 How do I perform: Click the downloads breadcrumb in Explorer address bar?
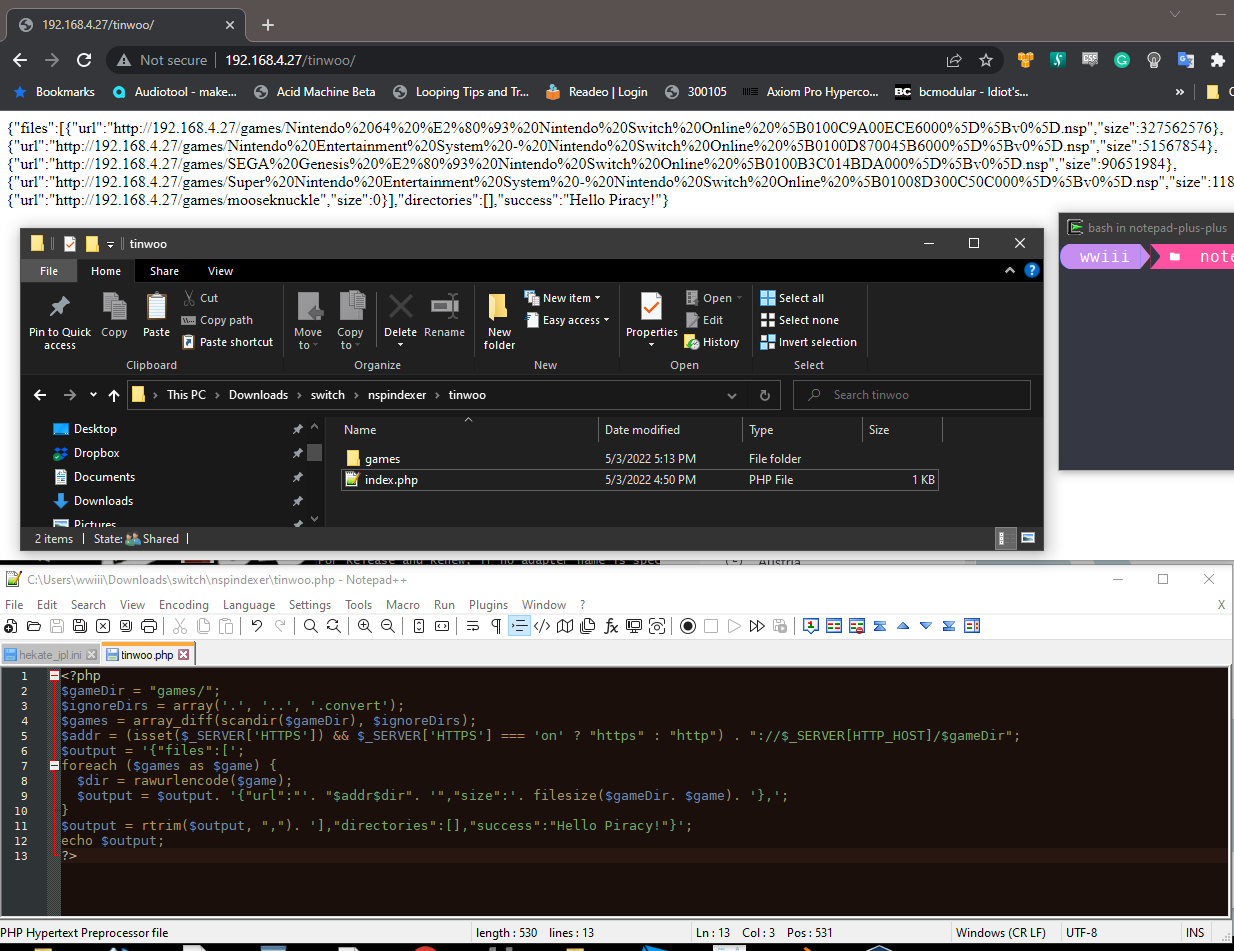coord(258,395)
